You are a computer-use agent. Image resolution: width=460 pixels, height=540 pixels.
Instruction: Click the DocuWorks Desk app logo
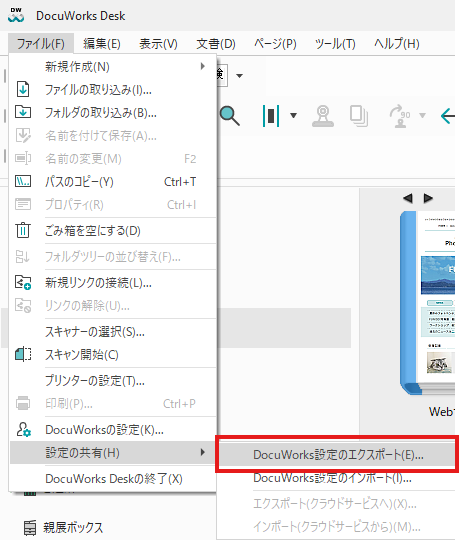pos(16,15)
